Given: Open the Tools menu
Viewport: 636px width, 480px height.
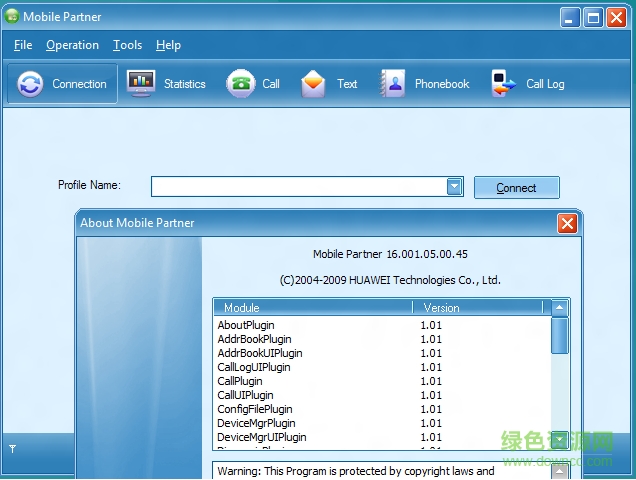Looking at the screenshot, I should click(x=127, y=45).
